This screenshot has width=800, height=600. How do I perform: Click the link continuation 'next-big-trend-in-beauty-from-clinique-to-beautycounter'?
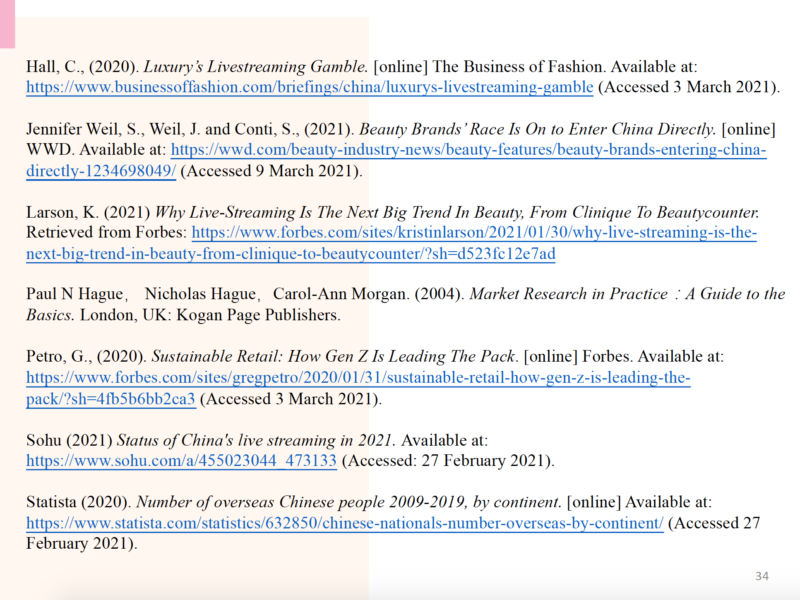[222, 254]
